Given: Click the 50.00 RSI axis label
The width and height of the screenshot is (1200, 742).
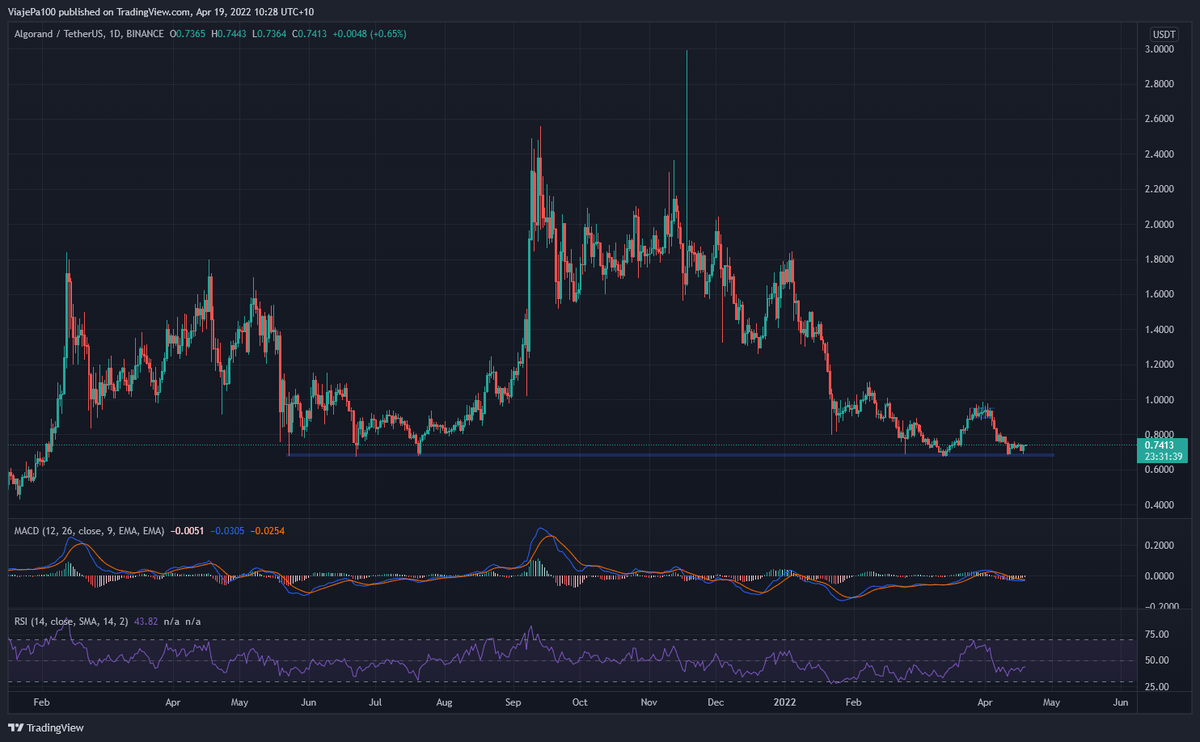Looking at the screenshot, I should 1156,660.
